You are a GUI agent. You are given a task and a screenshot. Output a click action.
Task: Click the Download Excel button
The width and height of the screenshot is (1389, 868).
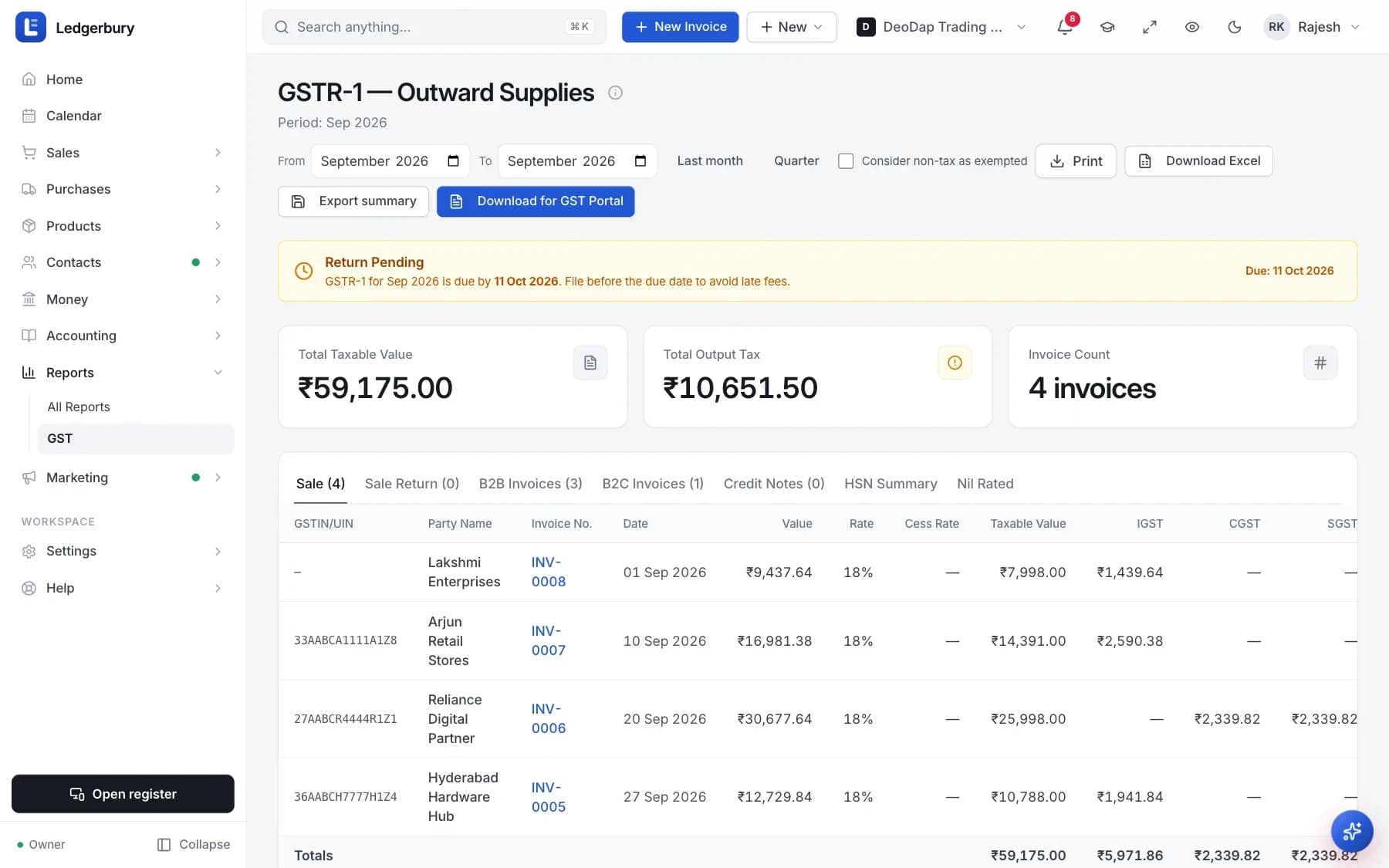click(1198, 160)
